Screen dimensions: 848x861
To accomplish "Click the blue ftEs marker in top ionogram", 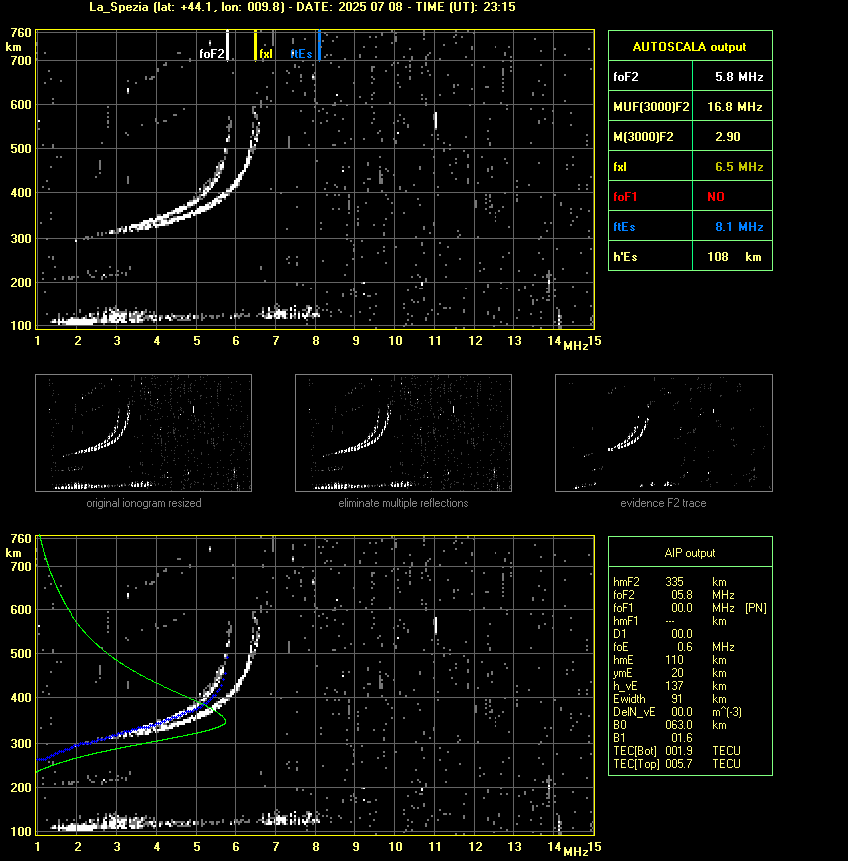I will (x=319, y=45).
